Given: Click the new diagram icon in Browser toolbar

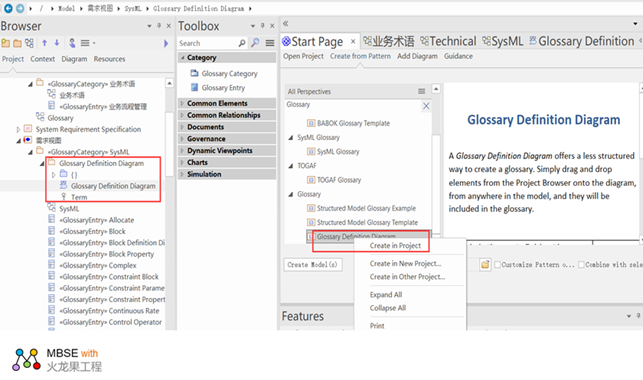Looking at the screenshot, I should pos(29,43).
